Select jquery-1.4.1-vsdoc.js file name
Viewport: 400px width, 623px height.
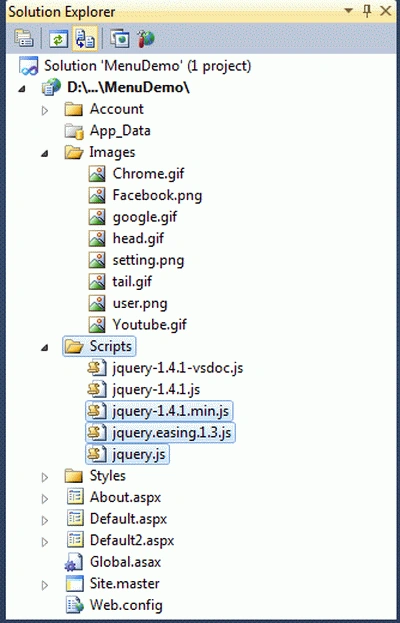178,368
